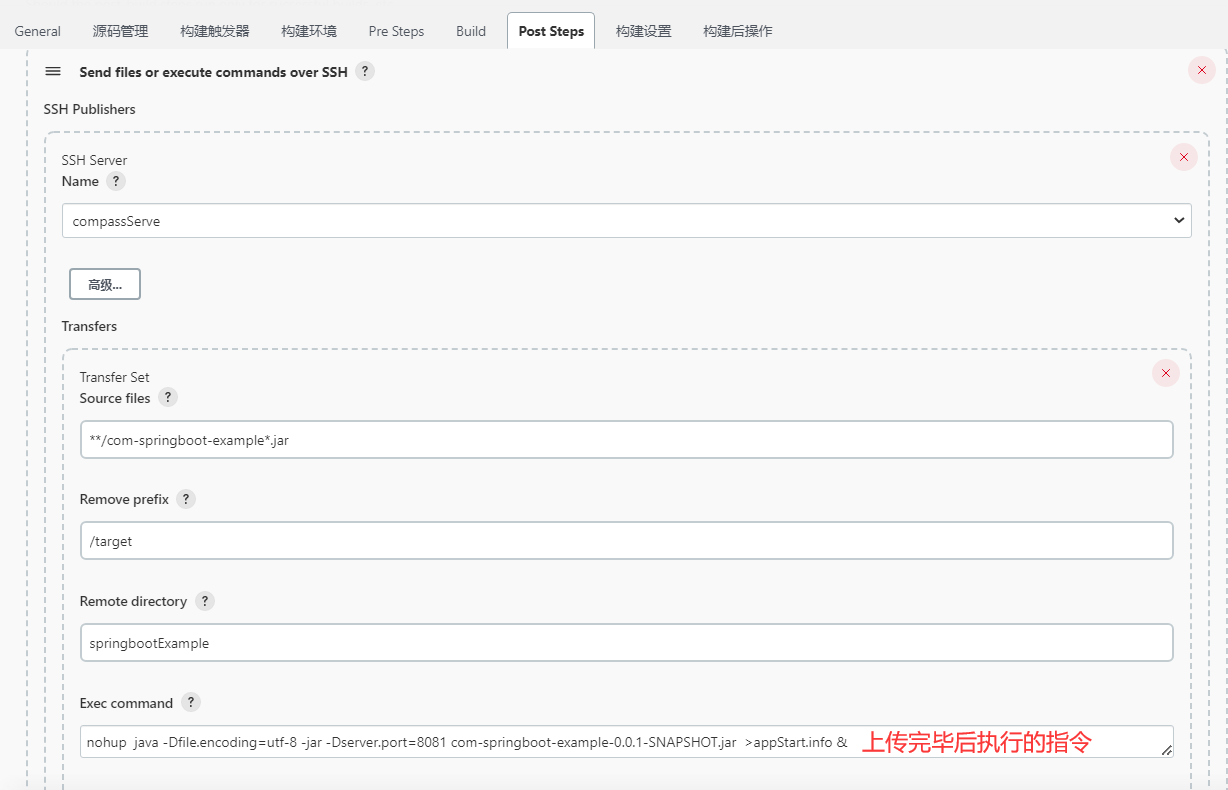
Task: Switch to 源码管理 tab
Action: click(x=120, y=31)
